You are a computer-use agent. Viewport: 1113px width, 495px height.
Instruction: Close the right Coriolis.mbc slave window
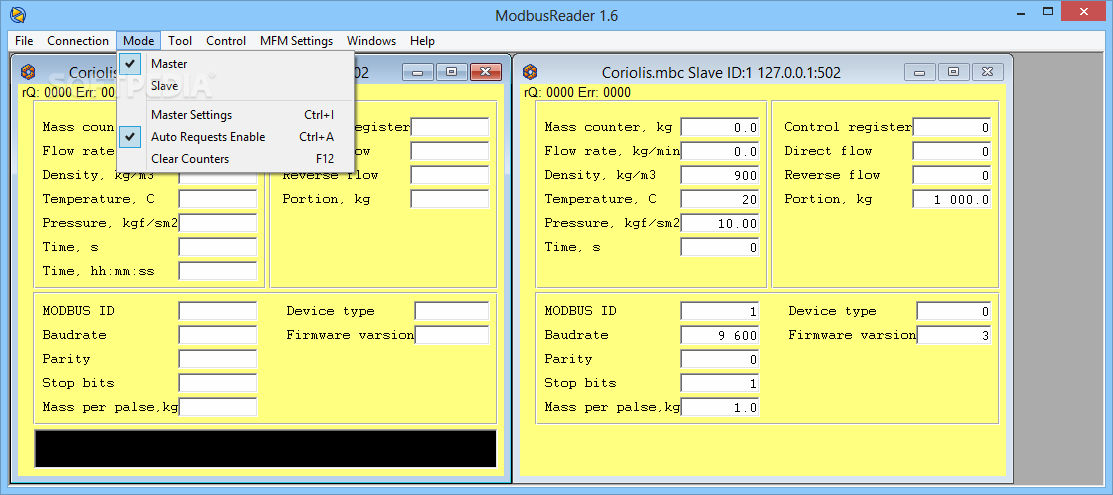[x=987, y=72]
